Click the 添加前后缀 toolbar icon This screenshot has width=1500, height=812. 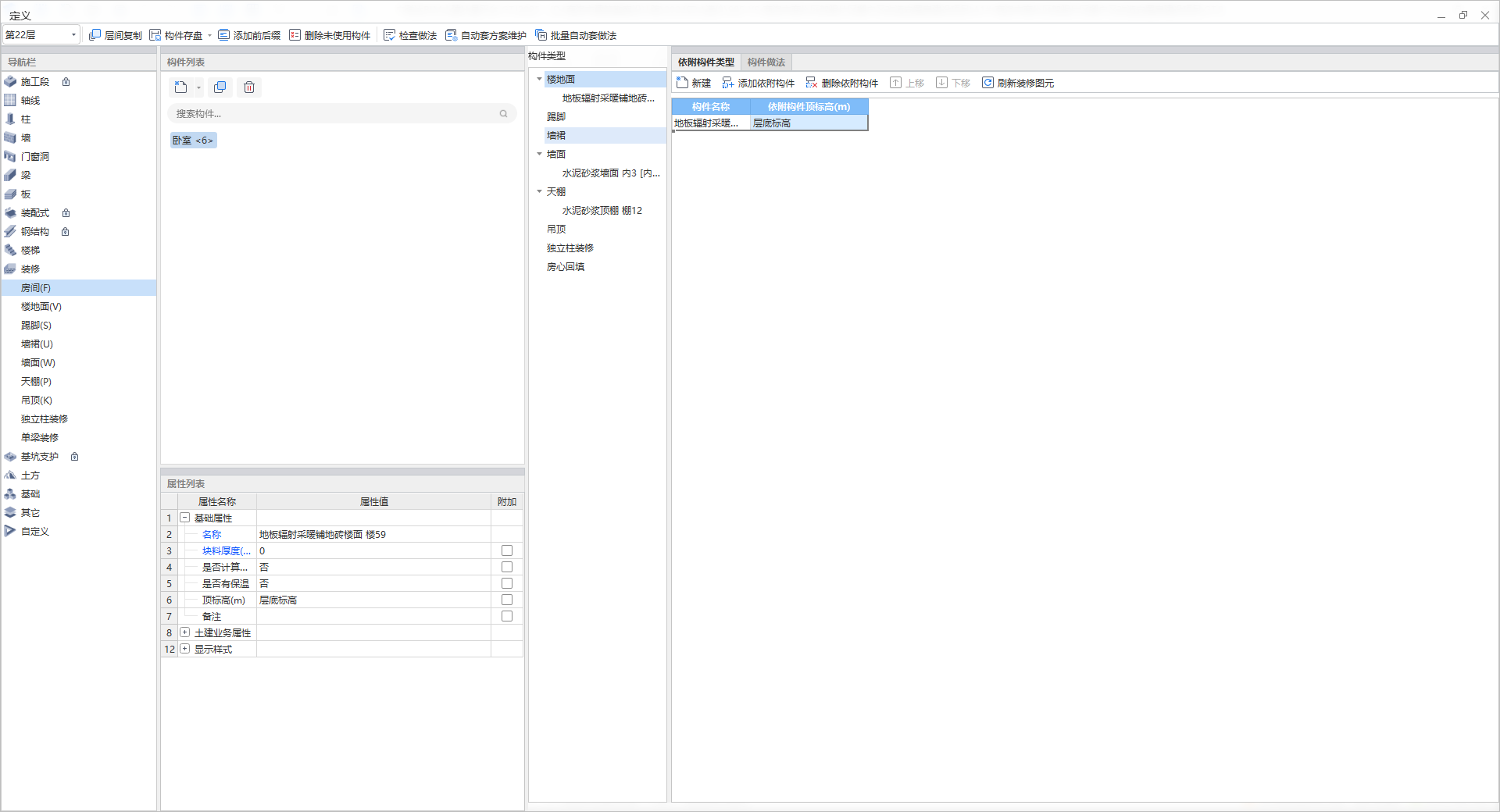(x=224, y=35)
